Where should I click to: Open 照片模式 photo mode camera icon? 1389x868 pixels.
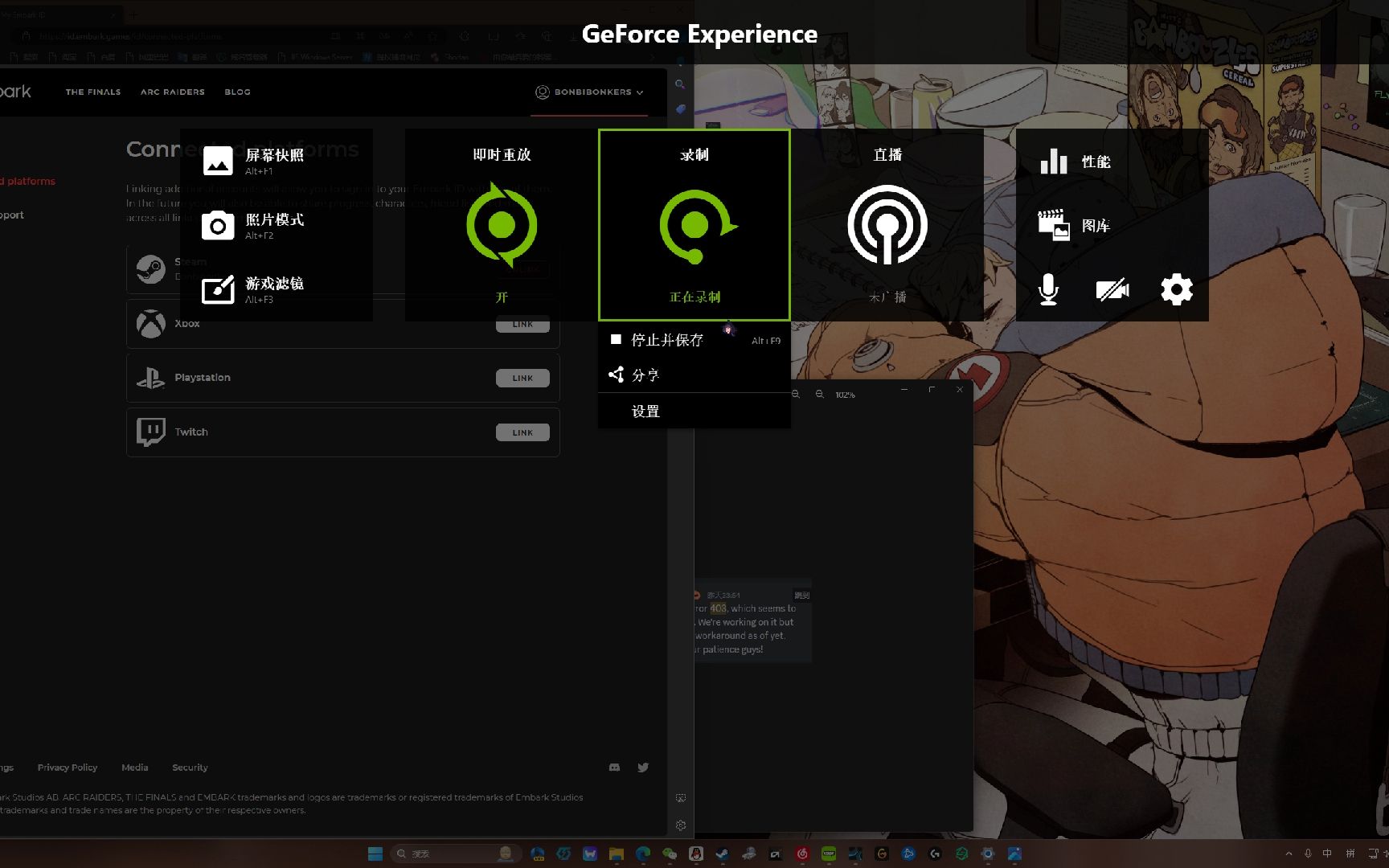218,226
